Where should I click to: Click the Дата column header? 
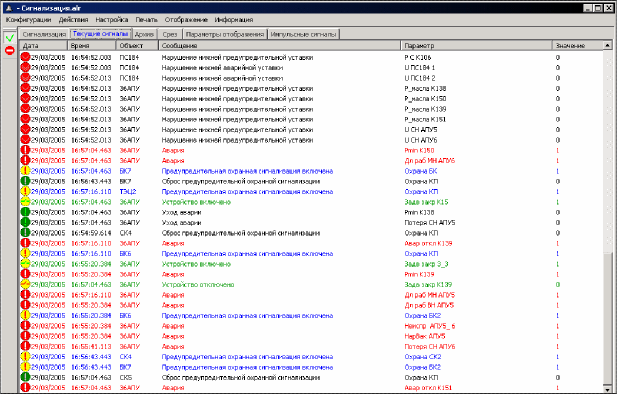pyautogui.click(x=43, y=46)
